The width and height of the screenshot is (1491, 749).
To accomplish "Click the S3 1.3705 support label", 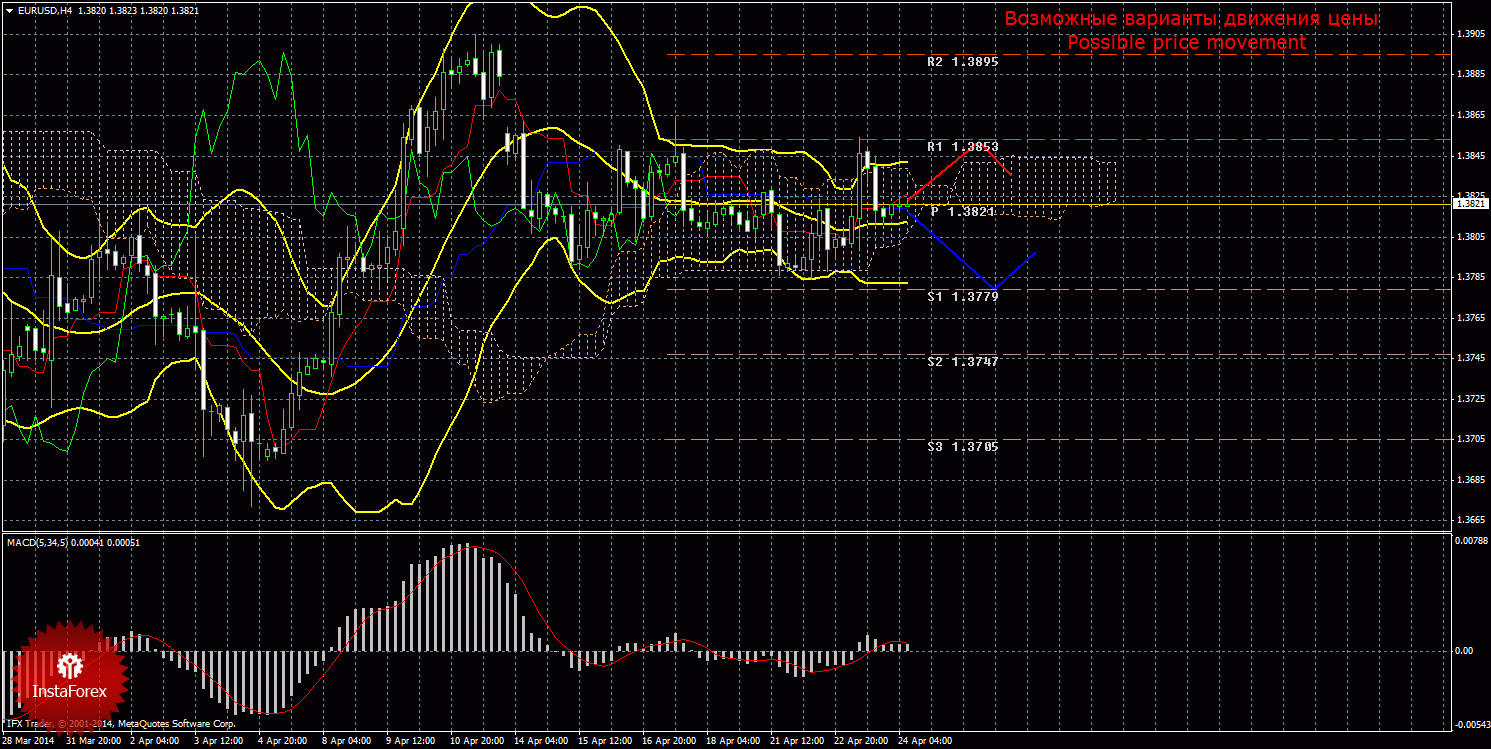I will (962, 447).
